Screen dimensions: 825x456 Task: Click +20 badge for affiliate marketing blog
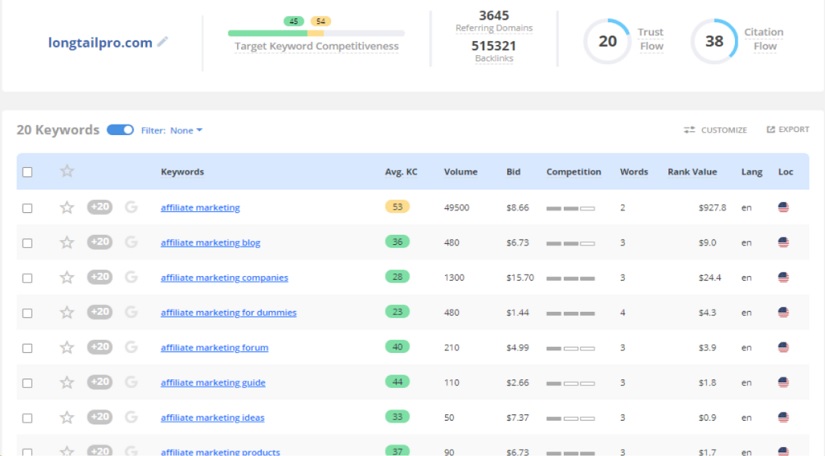click(x=99, y=242)
